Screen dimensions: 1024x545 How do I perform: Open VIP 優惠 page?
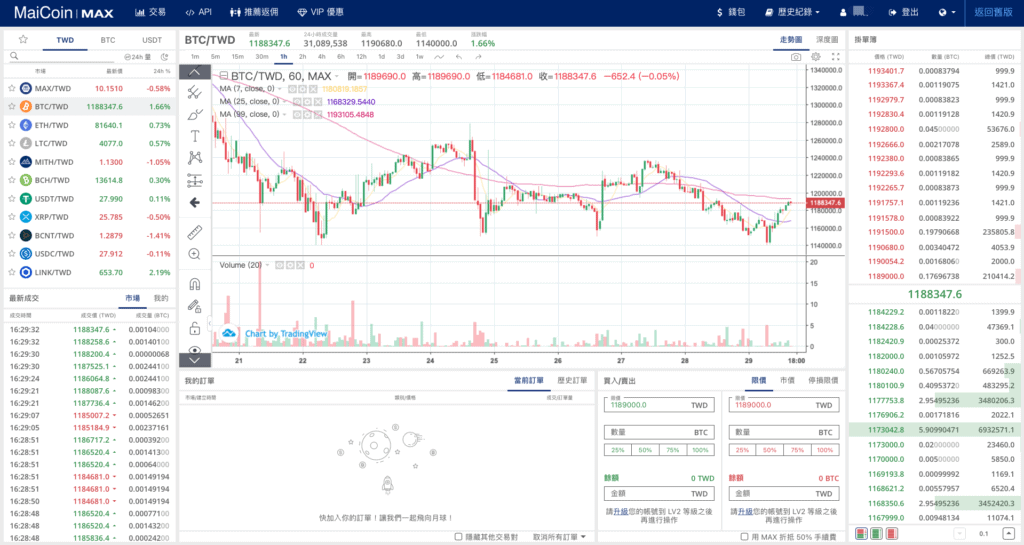pos(320,12)
